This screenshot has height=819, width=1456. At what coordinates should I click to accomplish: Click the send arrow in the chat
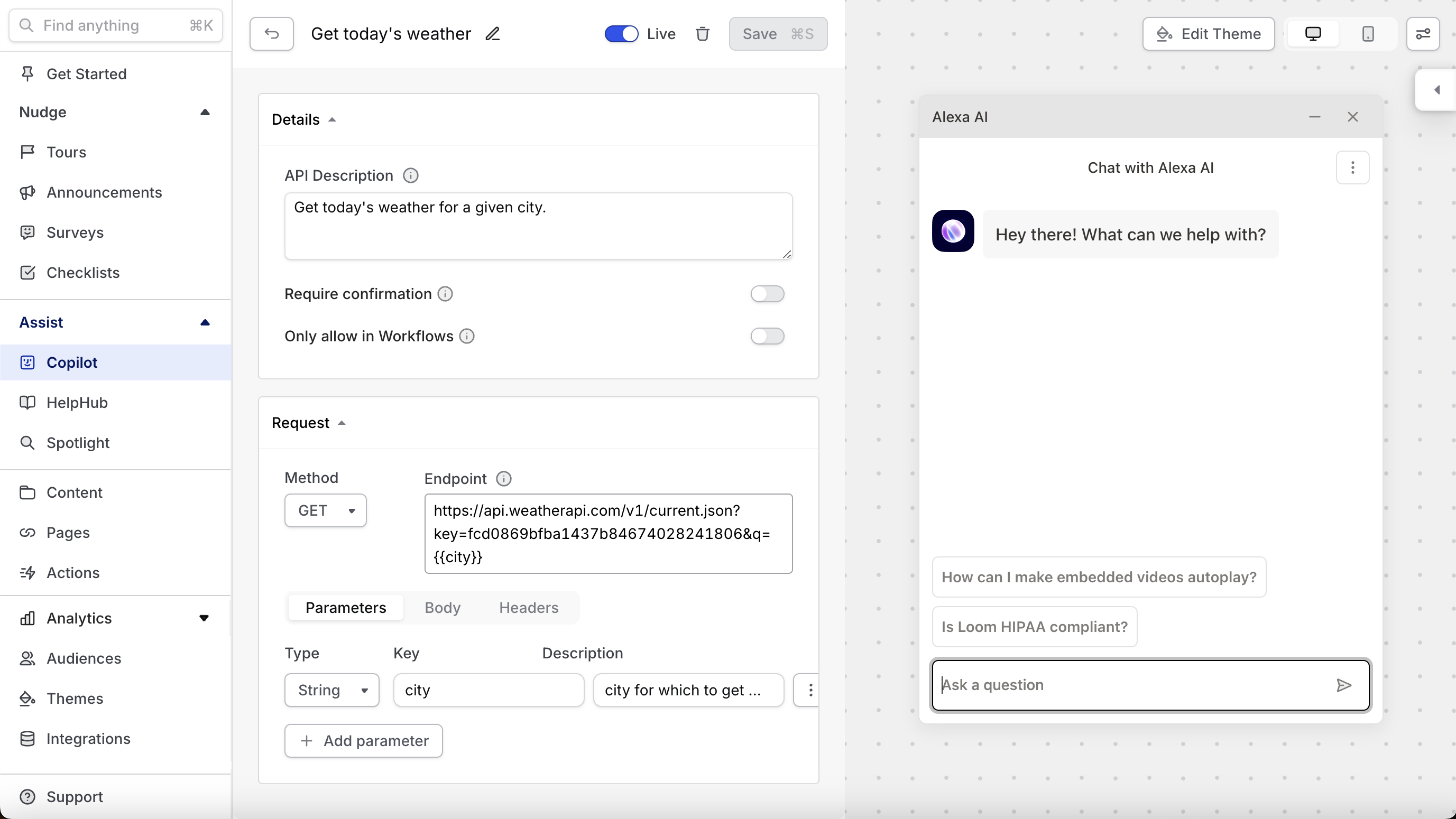1343,685
